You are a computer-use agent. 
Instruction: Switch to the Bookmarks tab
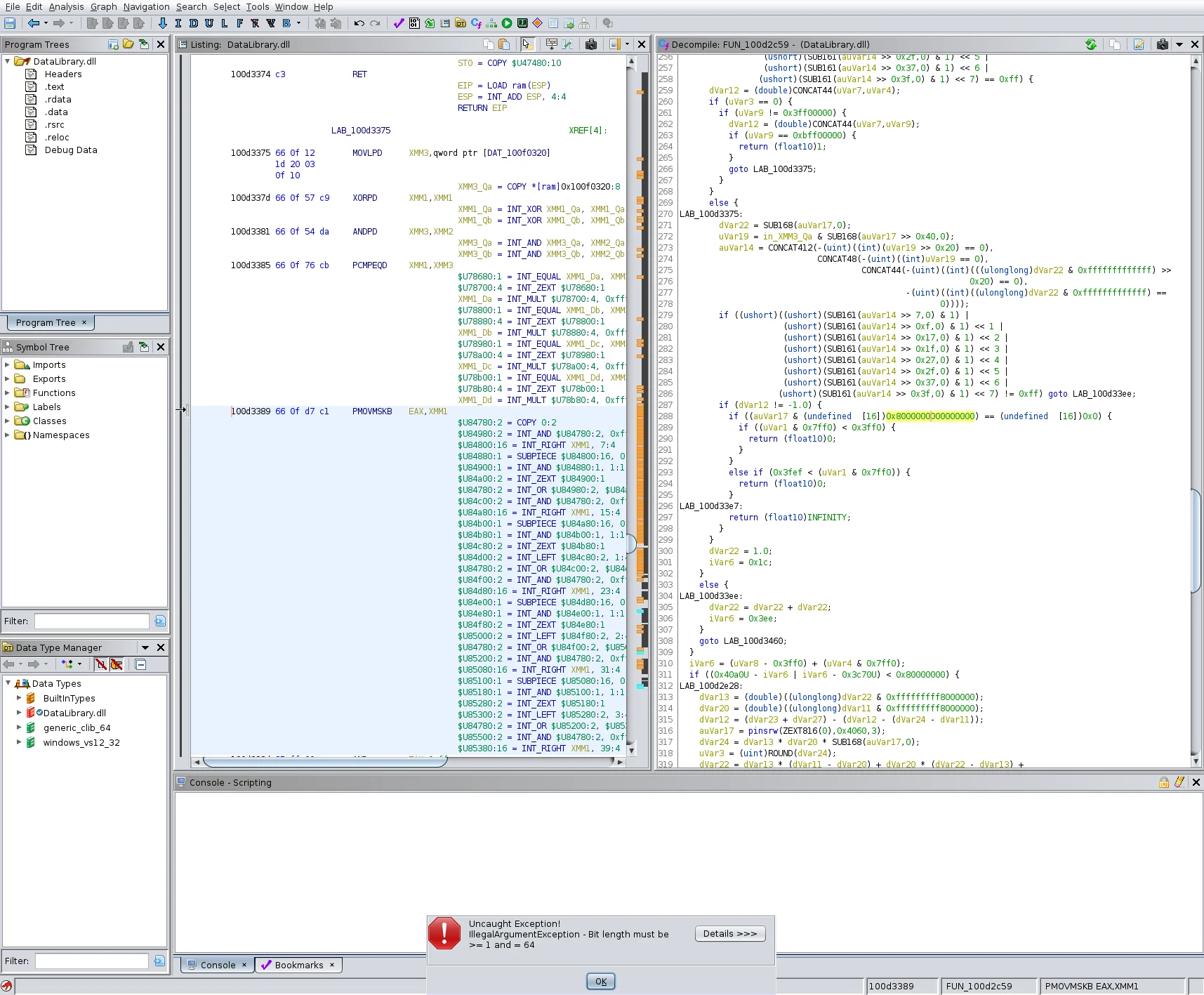pyautogui.click(x=298, y=965)
